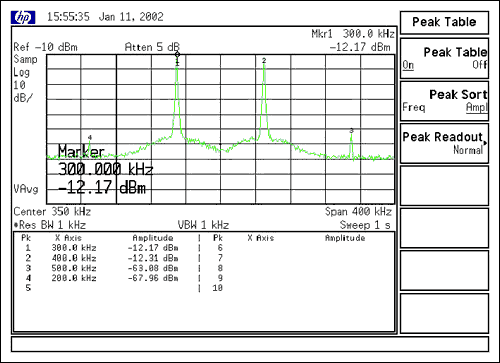Click the Span 400 kHz label
The height and width of the screenshot is (363, 500).
point(358,212)
